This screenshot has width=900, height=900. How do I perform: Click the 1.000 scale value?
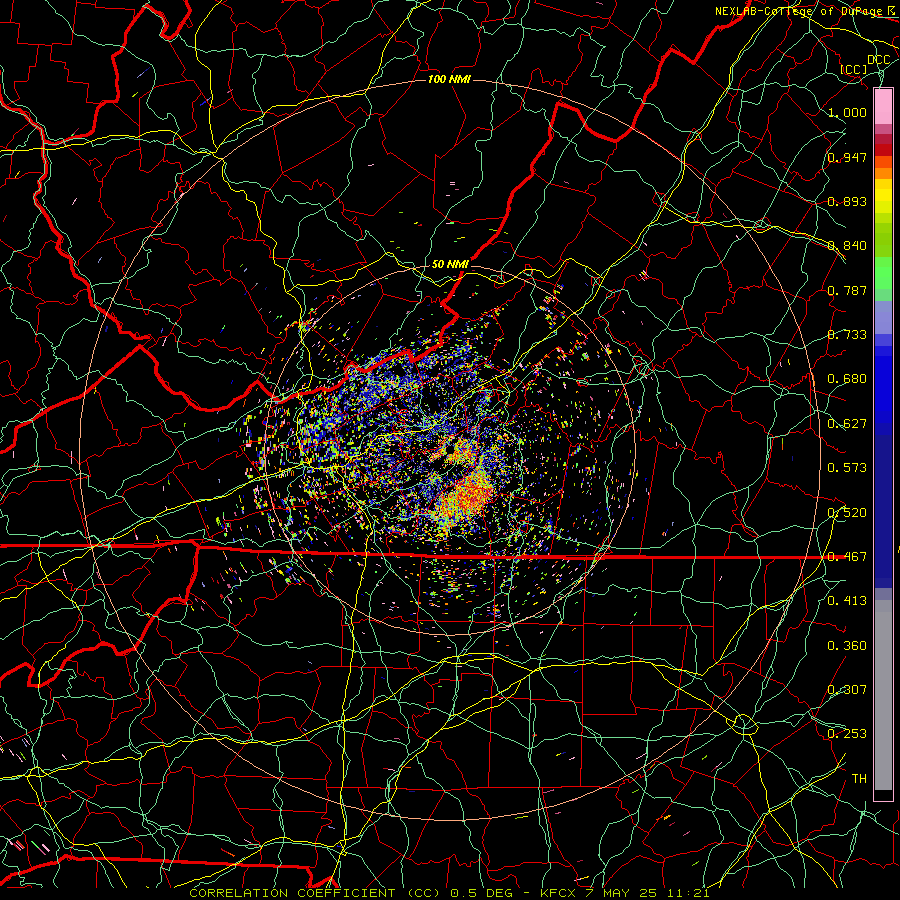(x=847, y=112)
